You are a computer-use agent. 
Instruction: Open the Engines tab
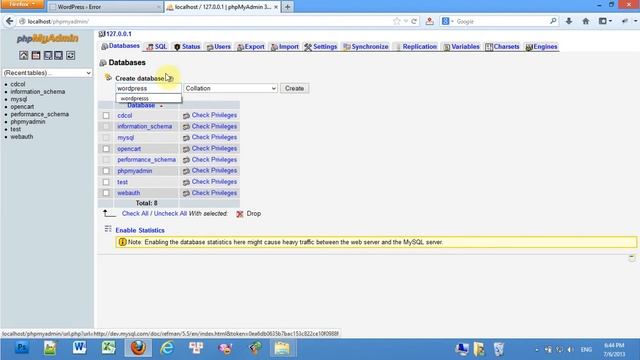(x=541, y=47)
